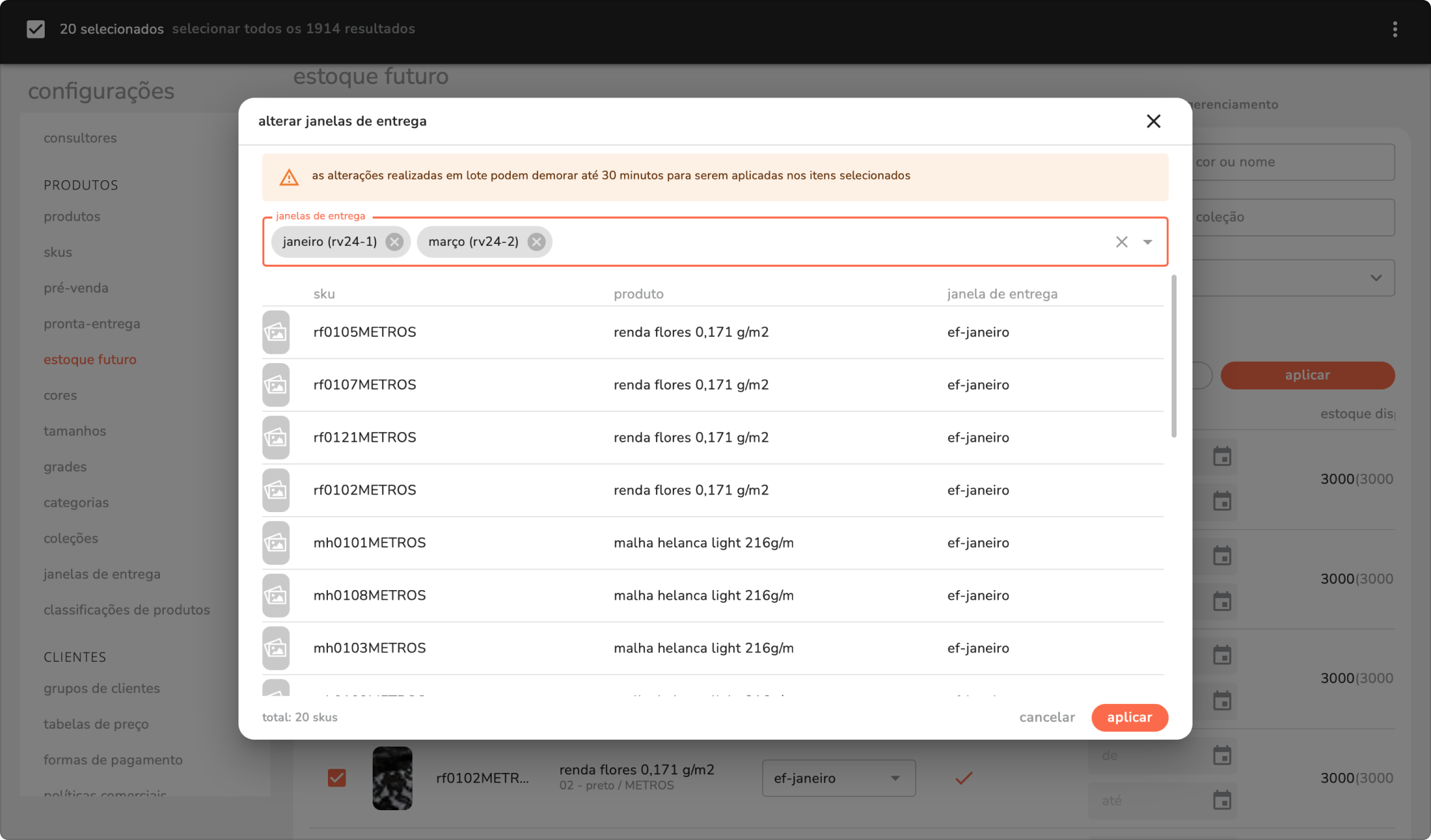Open estoque futuro in sidebar
This screenshot has width=1431, height=840.
coord(90,360)
